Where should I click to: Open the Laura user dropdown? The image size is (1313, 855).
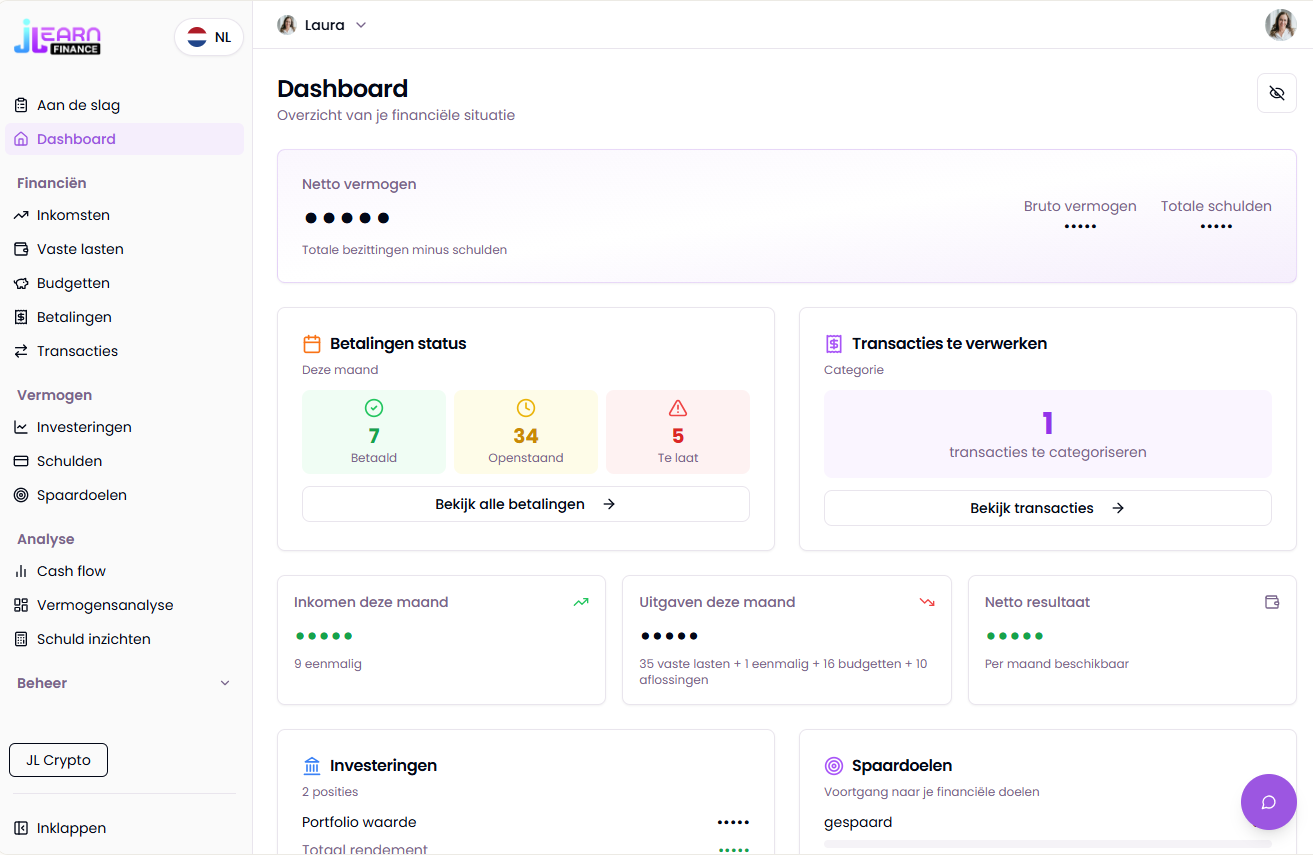322,25
